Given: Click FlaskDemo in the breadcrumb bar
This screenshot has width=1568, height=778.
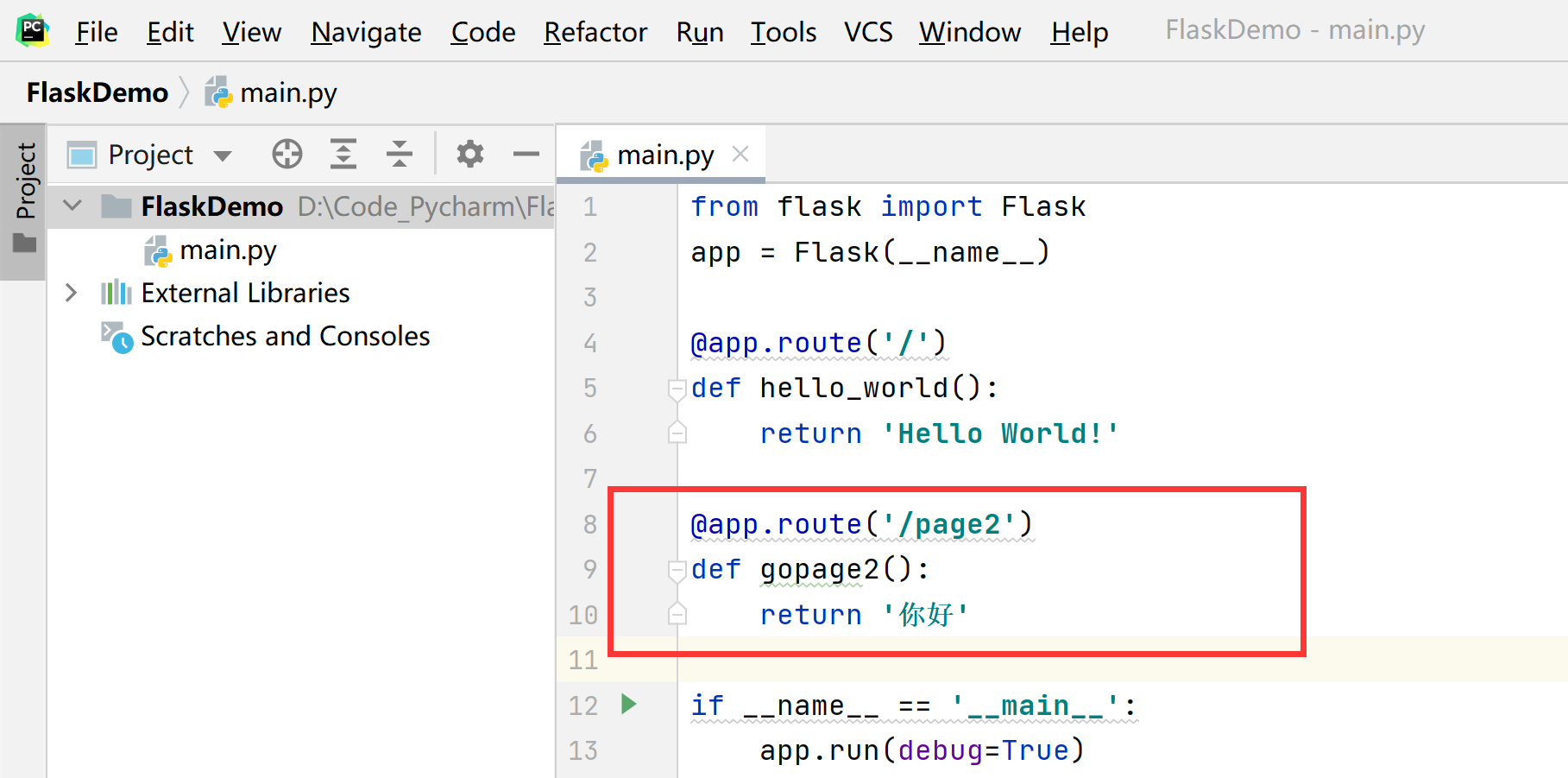Looking at the screenshot, I should (98, 92).
